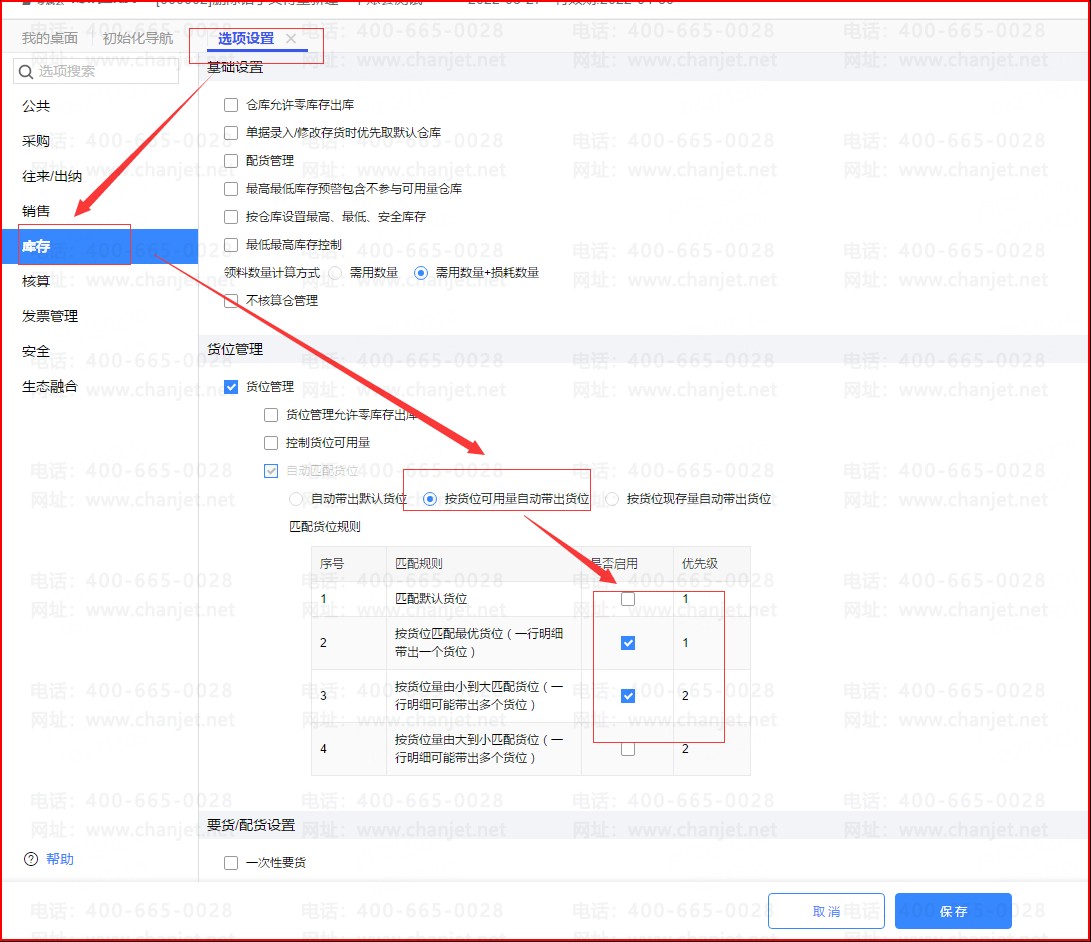The width and height of the screenshot is (1091, 942).
Task: Tick 控制货位可用量 checkbox
Action: coord(271,442)
